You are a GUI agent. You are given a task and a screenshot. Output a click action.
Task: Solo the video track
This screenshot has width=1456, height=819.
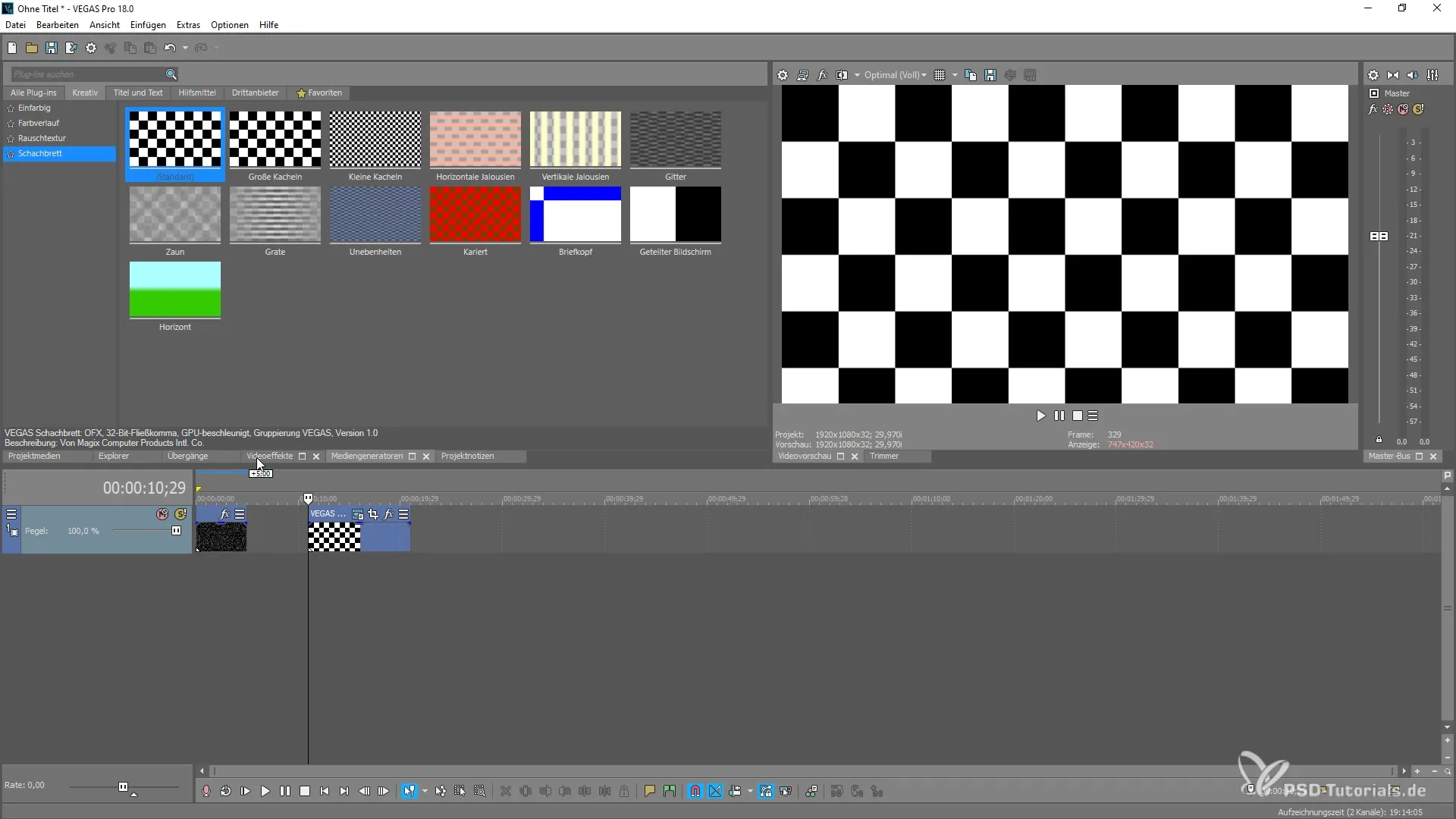click(180, 514)
